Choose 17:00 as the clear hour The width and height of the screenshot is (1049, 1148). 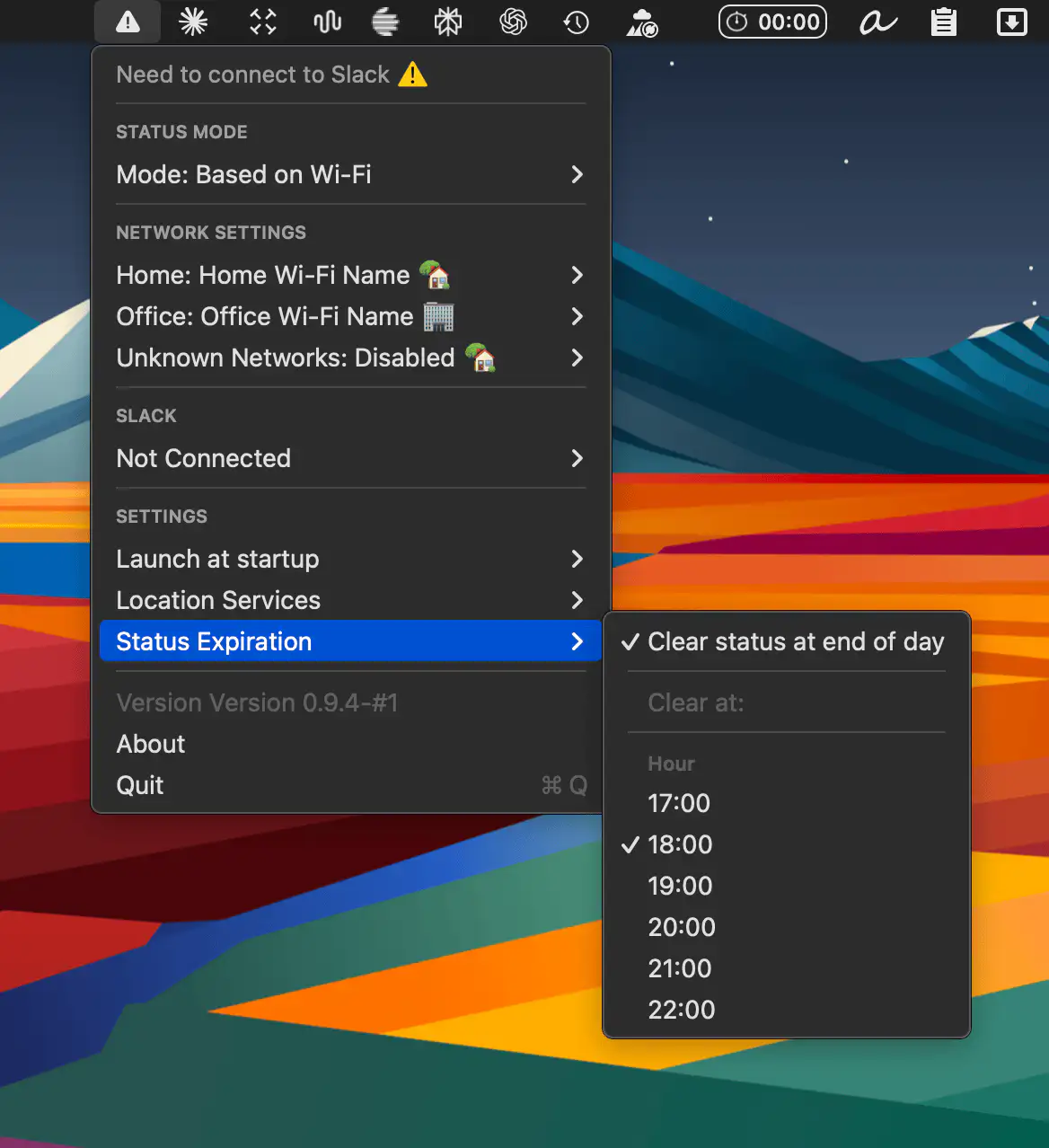coord(679,803)
